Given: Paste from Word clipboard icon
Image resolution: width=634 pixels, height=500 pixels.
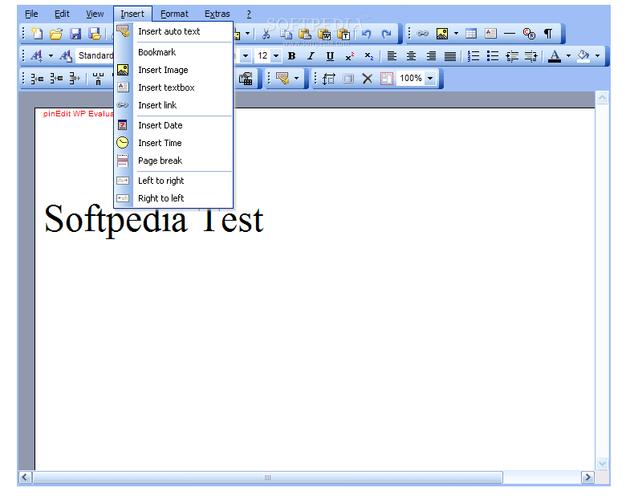Looking at the screenshot, I should pyautogui.click(x=324, y=34).
